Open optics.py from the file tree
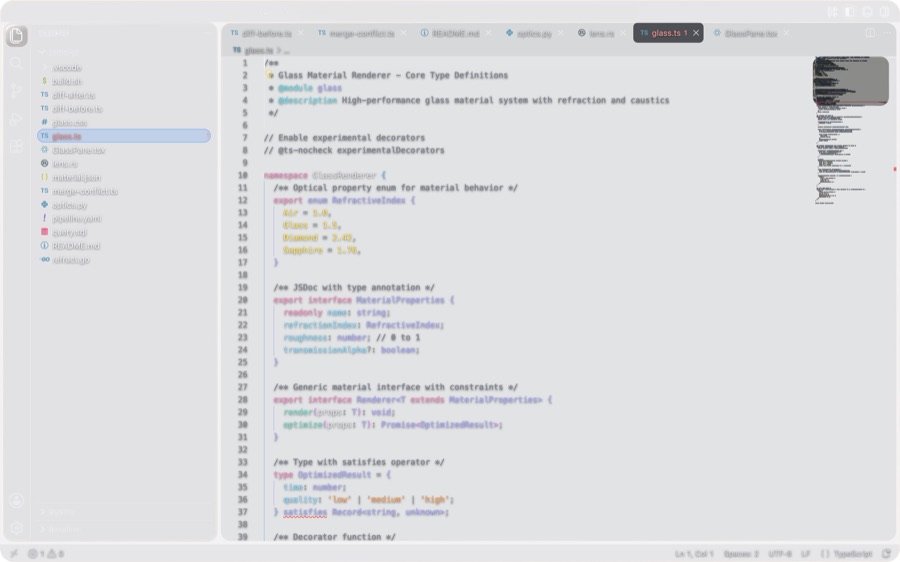The width and height of the screenshot is (900, 562). pyautogui.click(x=123, y=206)
